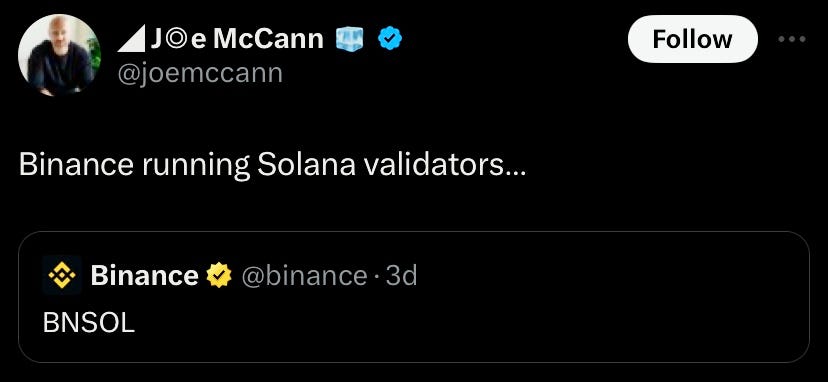Click the yellow Binance logo avatar
This screenshot has width=828, height=382.
point(62,275)
